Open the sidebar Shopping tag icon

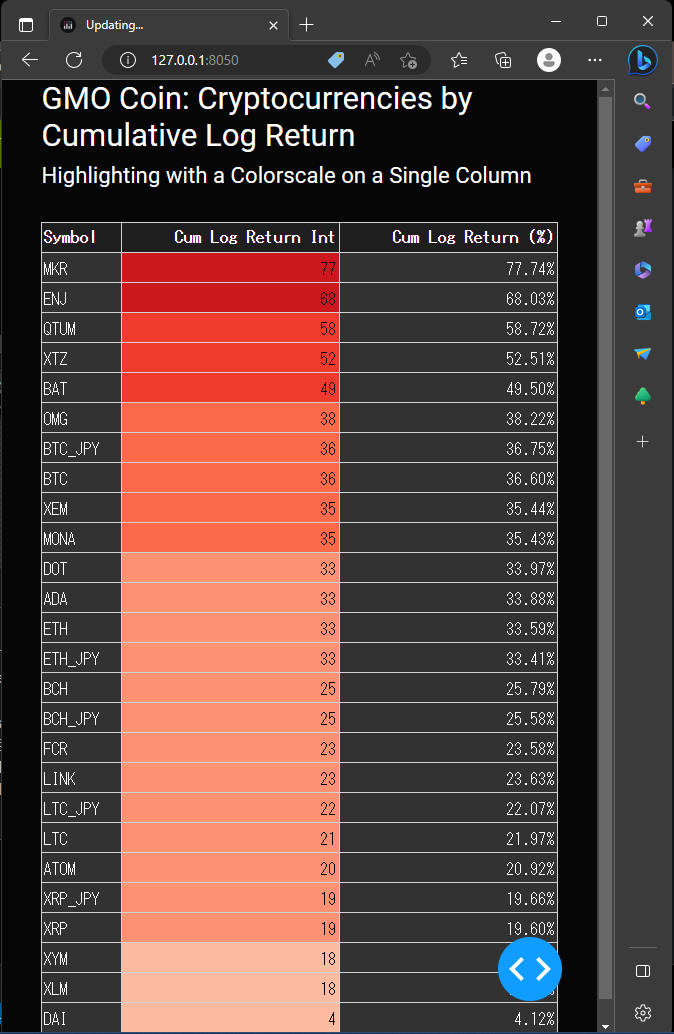pyautogui.click(x=642, y=144)
